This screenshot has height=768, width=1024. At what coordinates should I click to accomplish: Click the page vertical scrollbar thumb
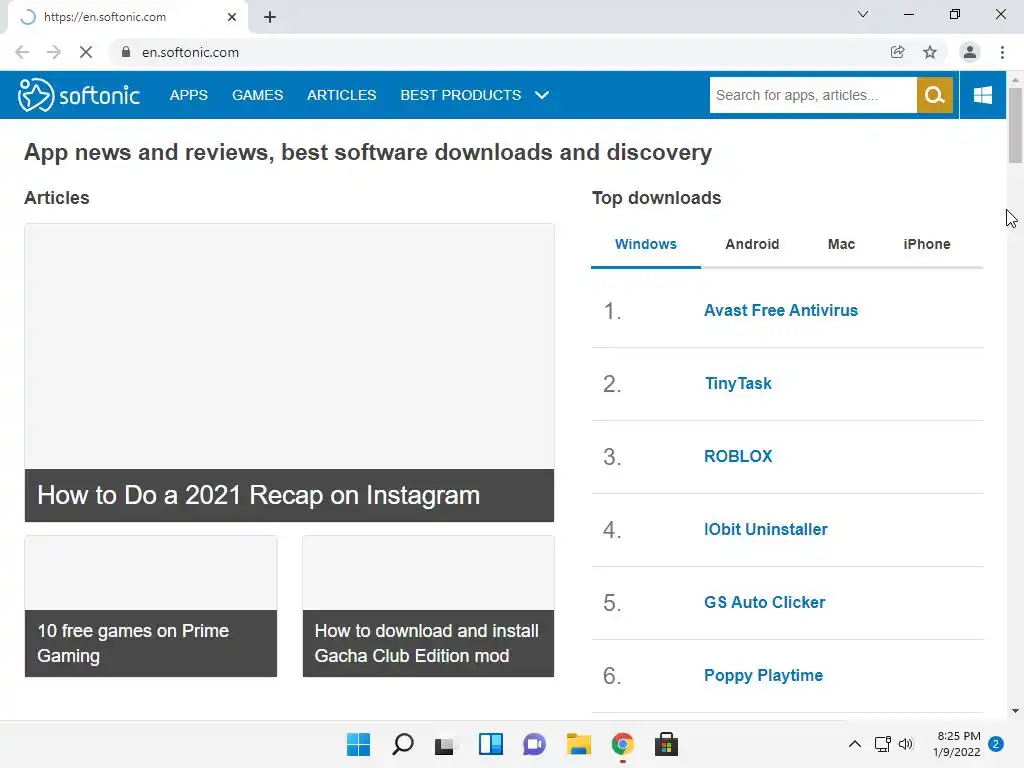click(1015, 124)
